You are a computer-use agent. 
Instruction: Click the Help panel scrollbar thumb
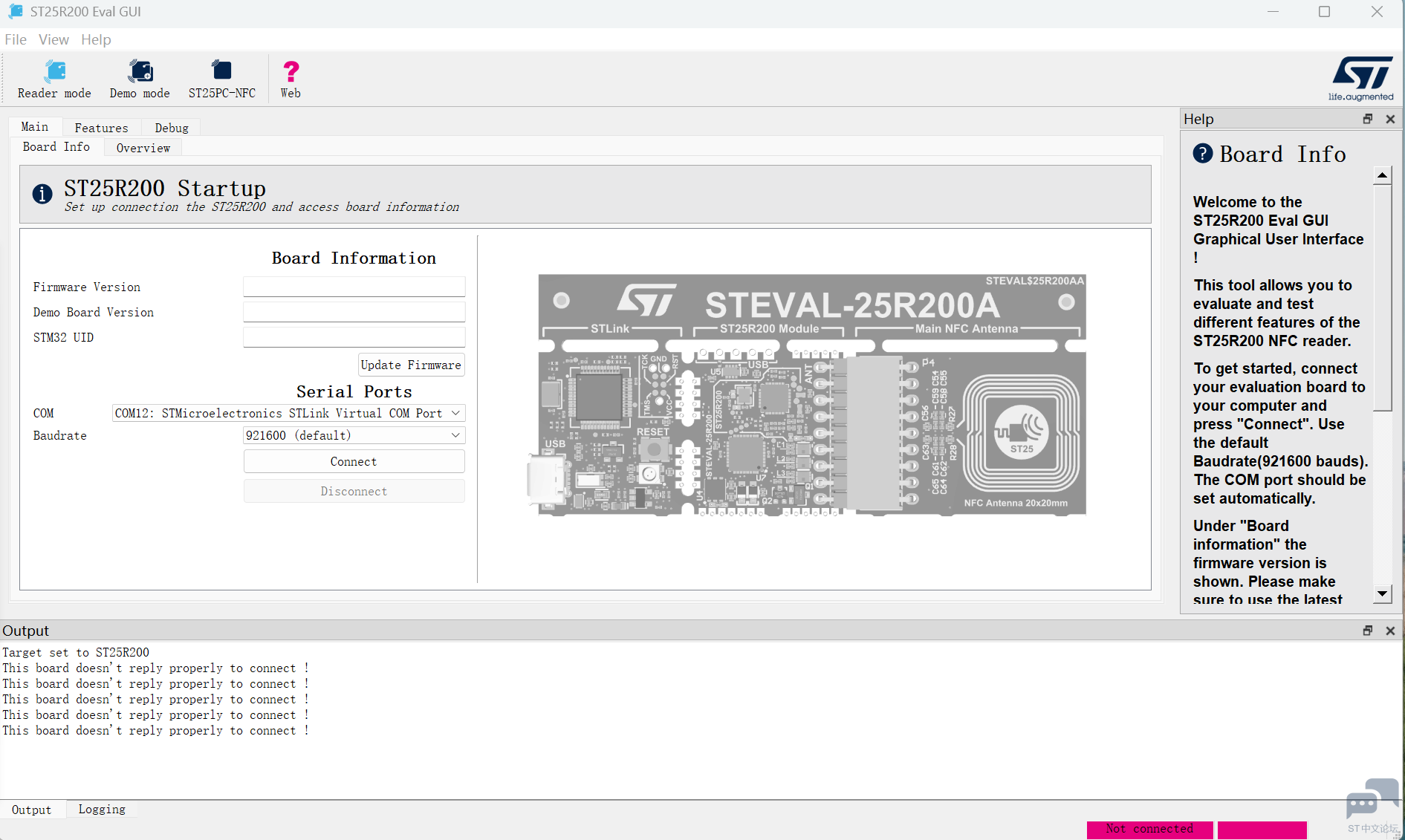coord(1382,297)
